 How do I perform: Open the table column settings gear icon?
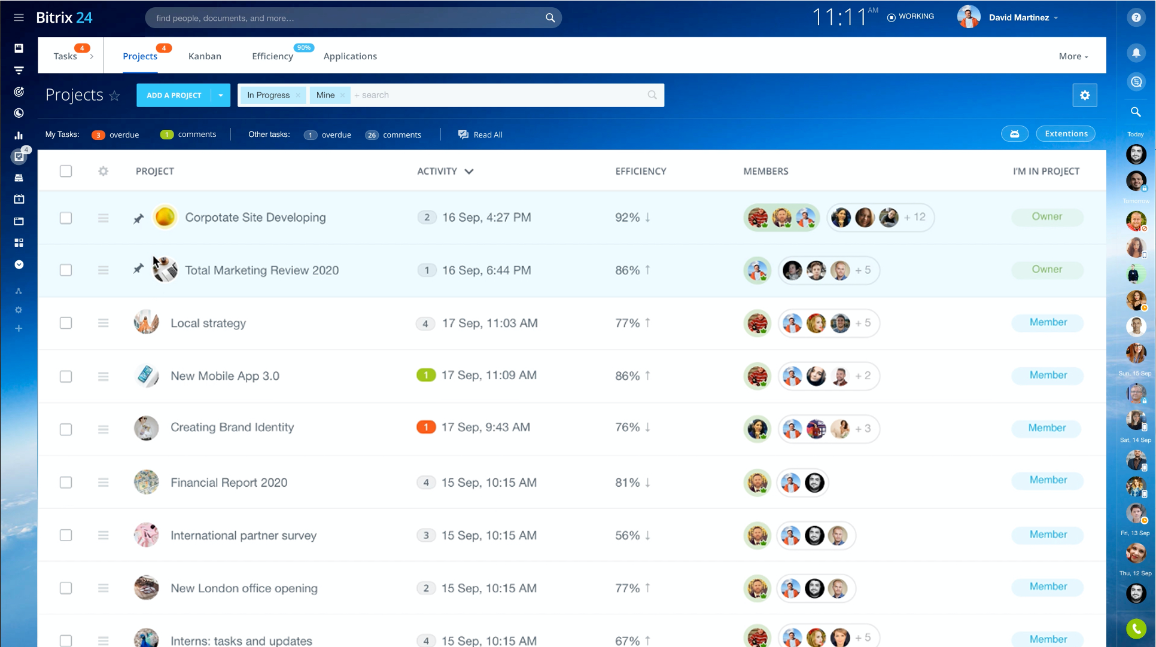click(103, 171)
